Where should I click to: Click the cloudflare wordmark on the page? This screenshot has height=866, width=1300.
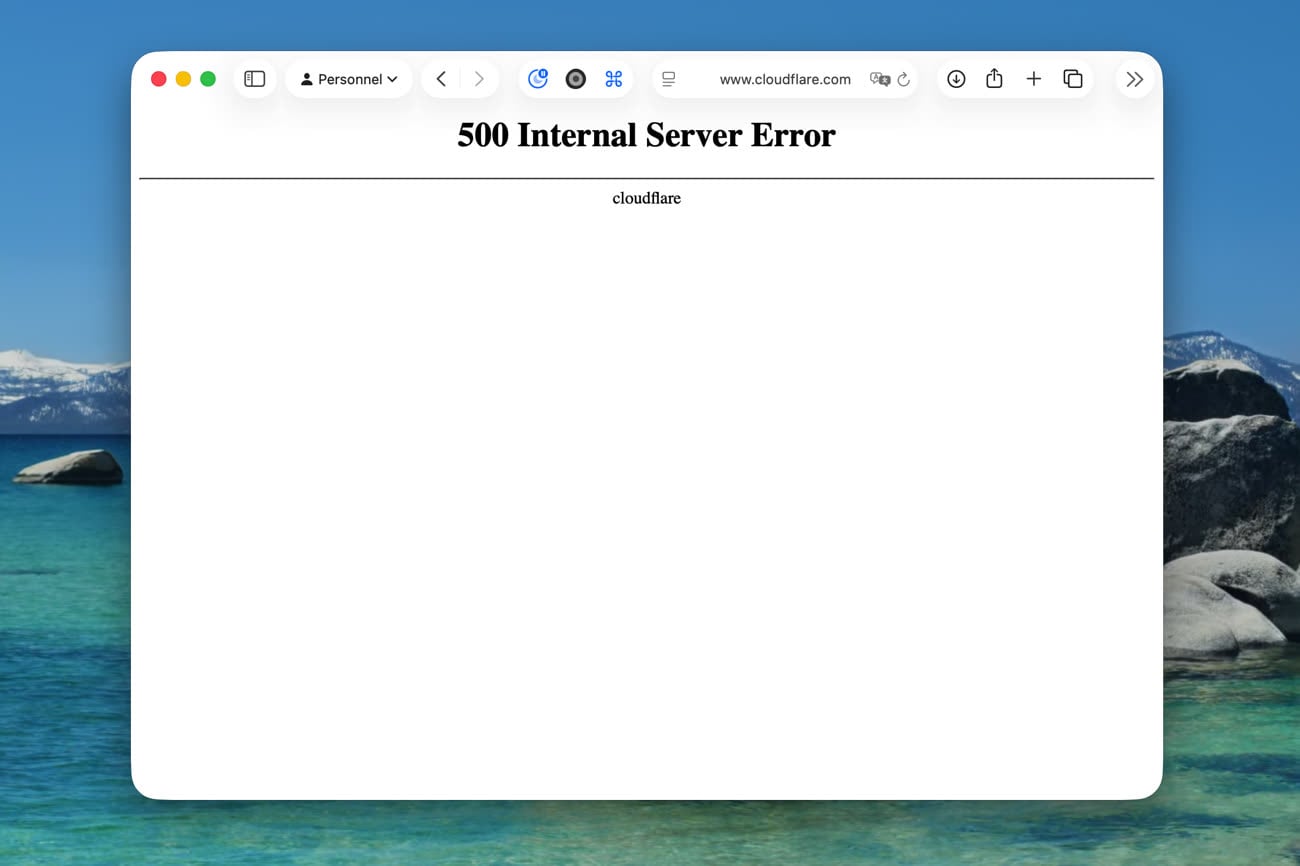coord(646,198)
